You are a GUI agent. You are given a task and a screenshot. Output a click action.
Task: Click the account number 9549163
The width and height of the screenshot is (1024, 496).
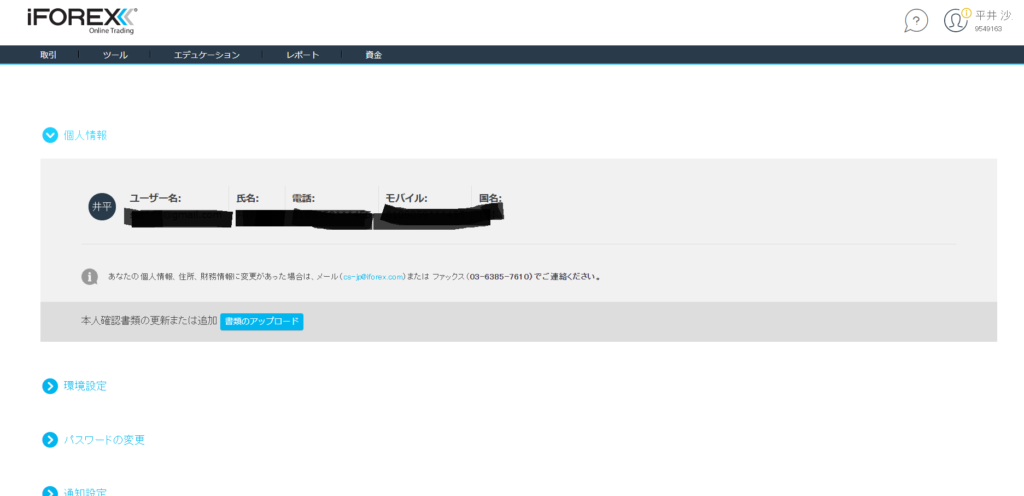988,29
